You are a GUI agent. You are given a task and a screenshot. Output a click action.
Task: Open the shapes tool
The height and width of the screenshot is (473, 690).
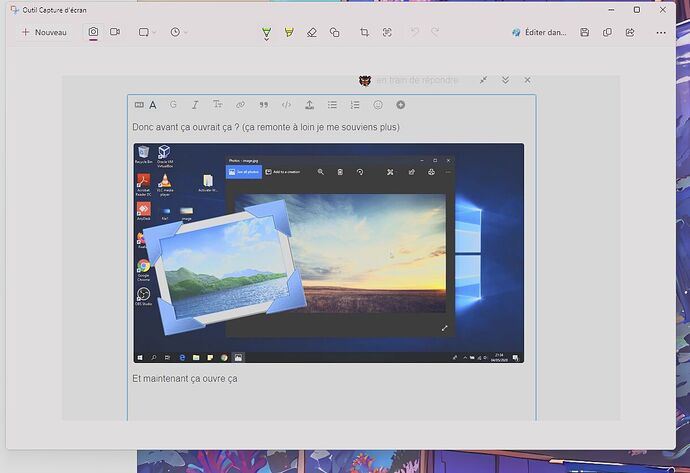(x=335, y=33)
